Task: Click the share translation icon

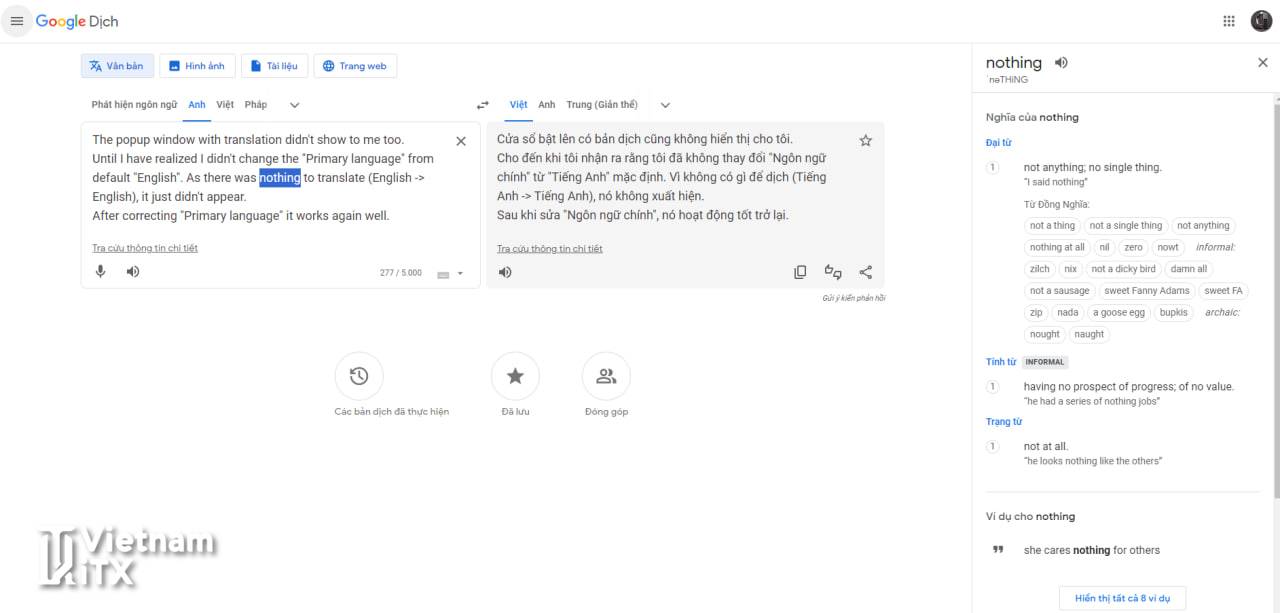Action: tap(866, 272)
